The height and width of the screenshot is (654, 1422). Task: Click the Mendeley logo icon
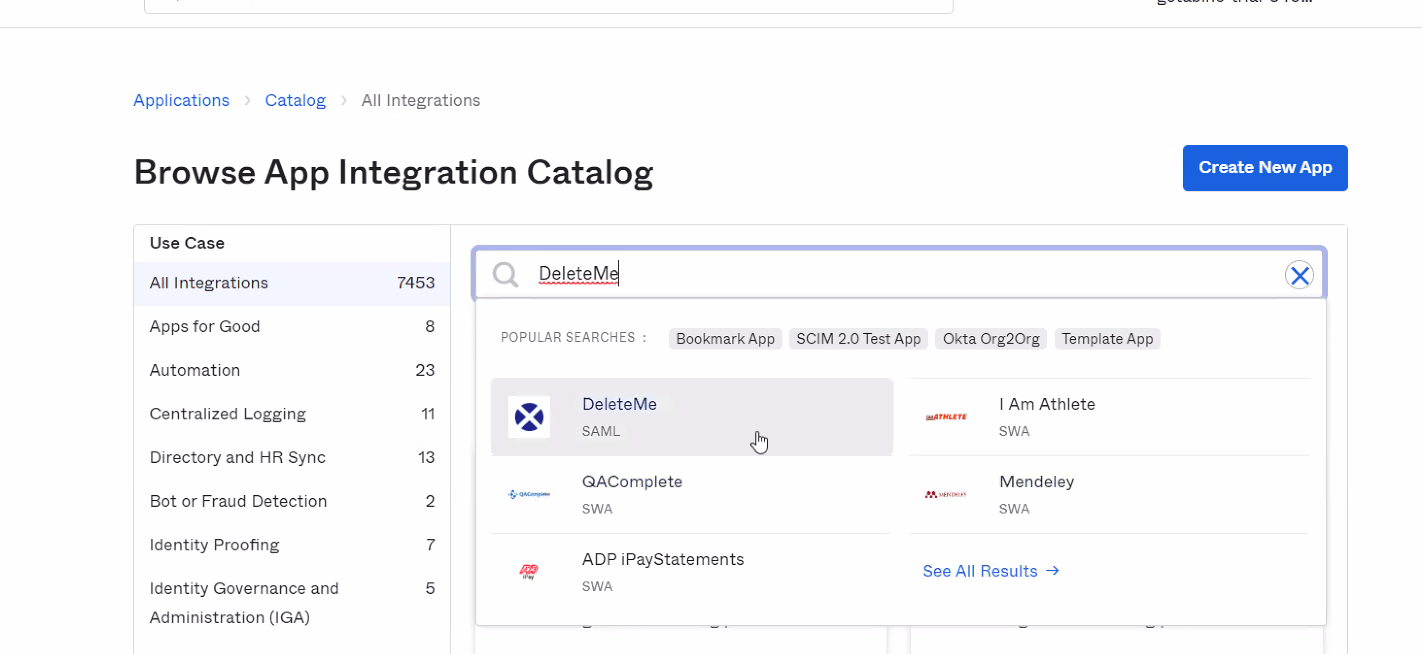click(x=946, y=494)
